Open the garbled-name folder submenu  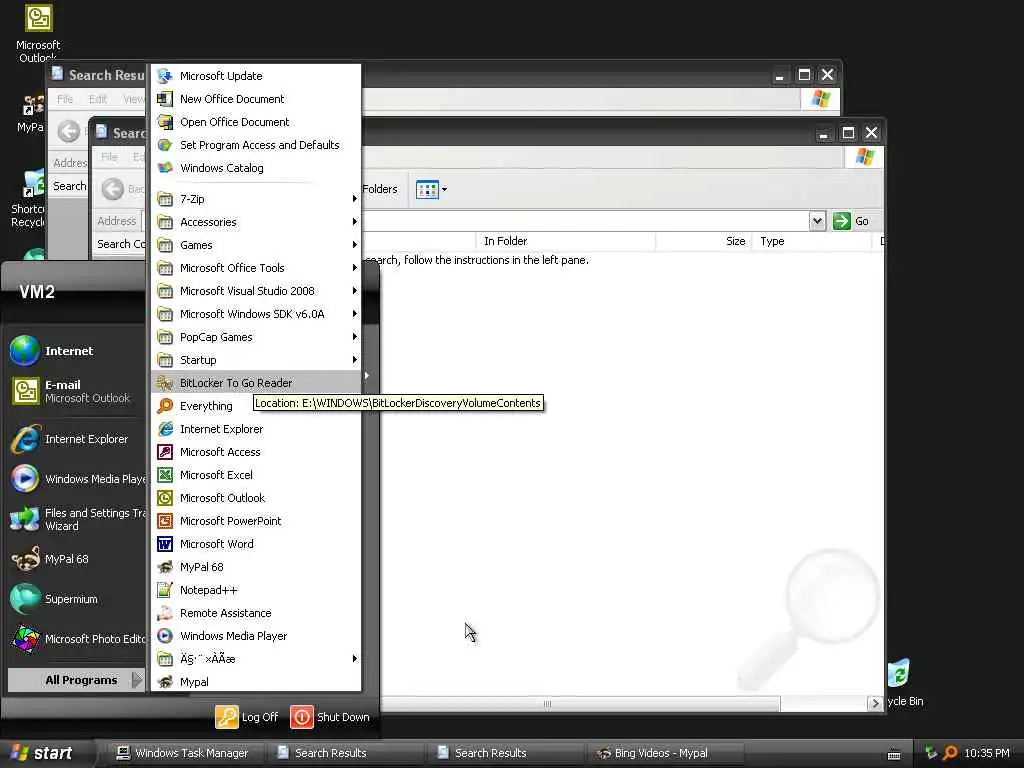pyautogui.click(x=256, y=659)
